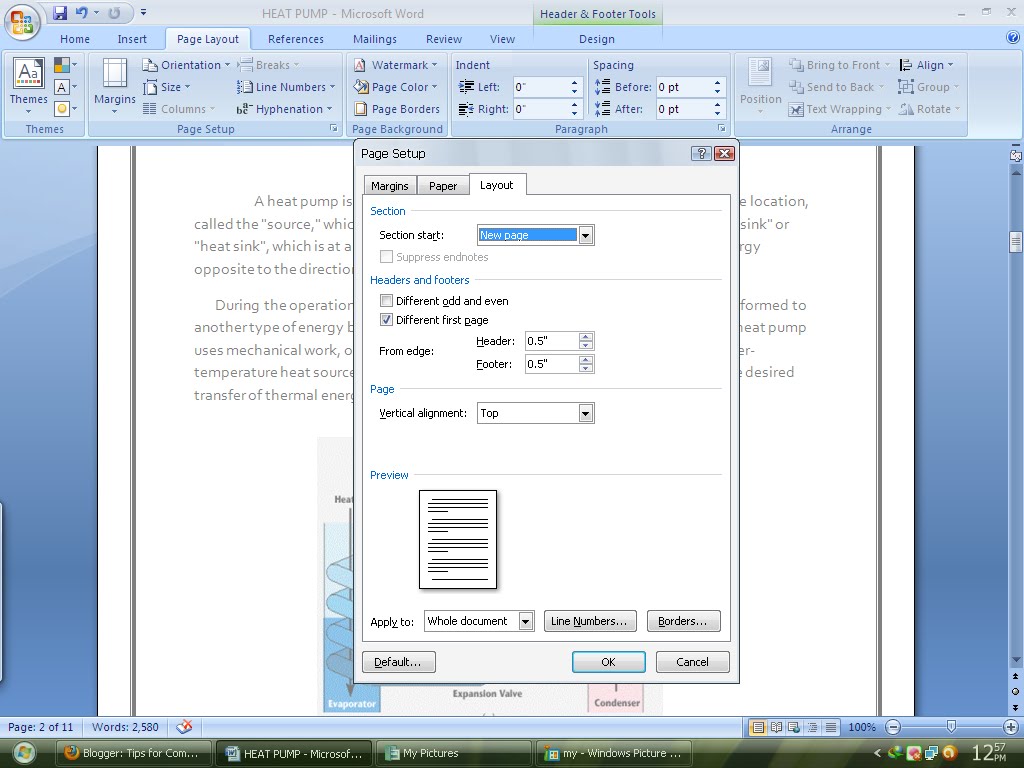Open the Apply to dropdown
1024x768 pixels.
(x=526, y=621)
